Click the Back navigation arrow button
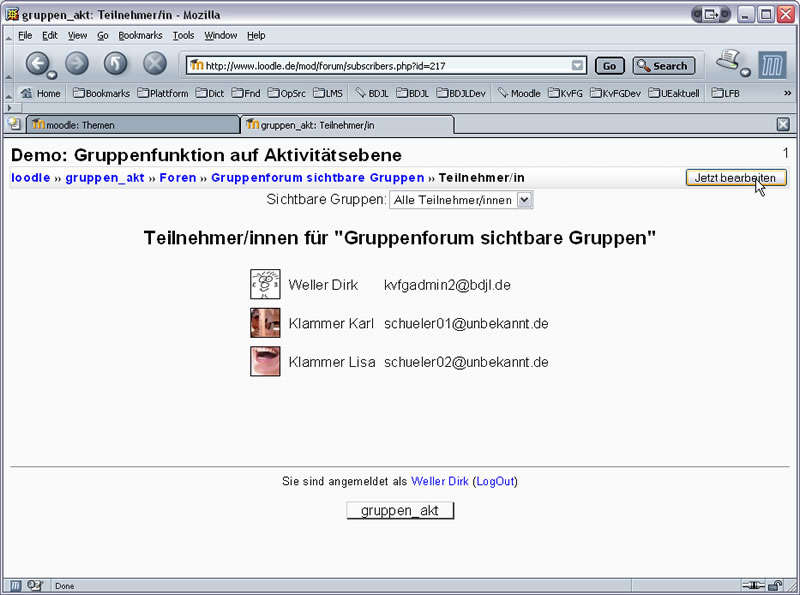 (38, 65)
